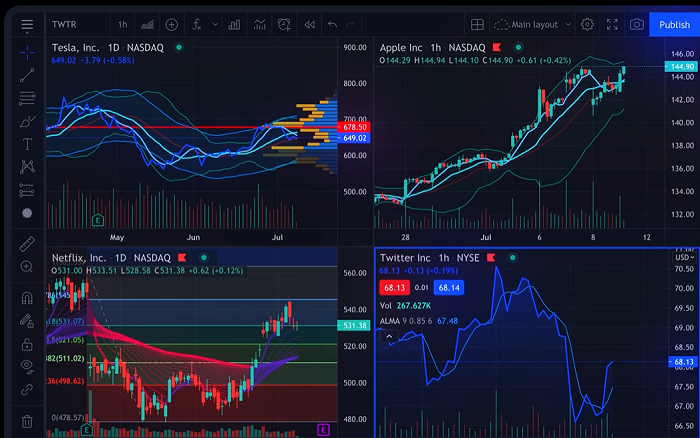Viewport: 700px width, 438px height.
Task: Select the forecast and measurement position tool
Action: [27, 191]
